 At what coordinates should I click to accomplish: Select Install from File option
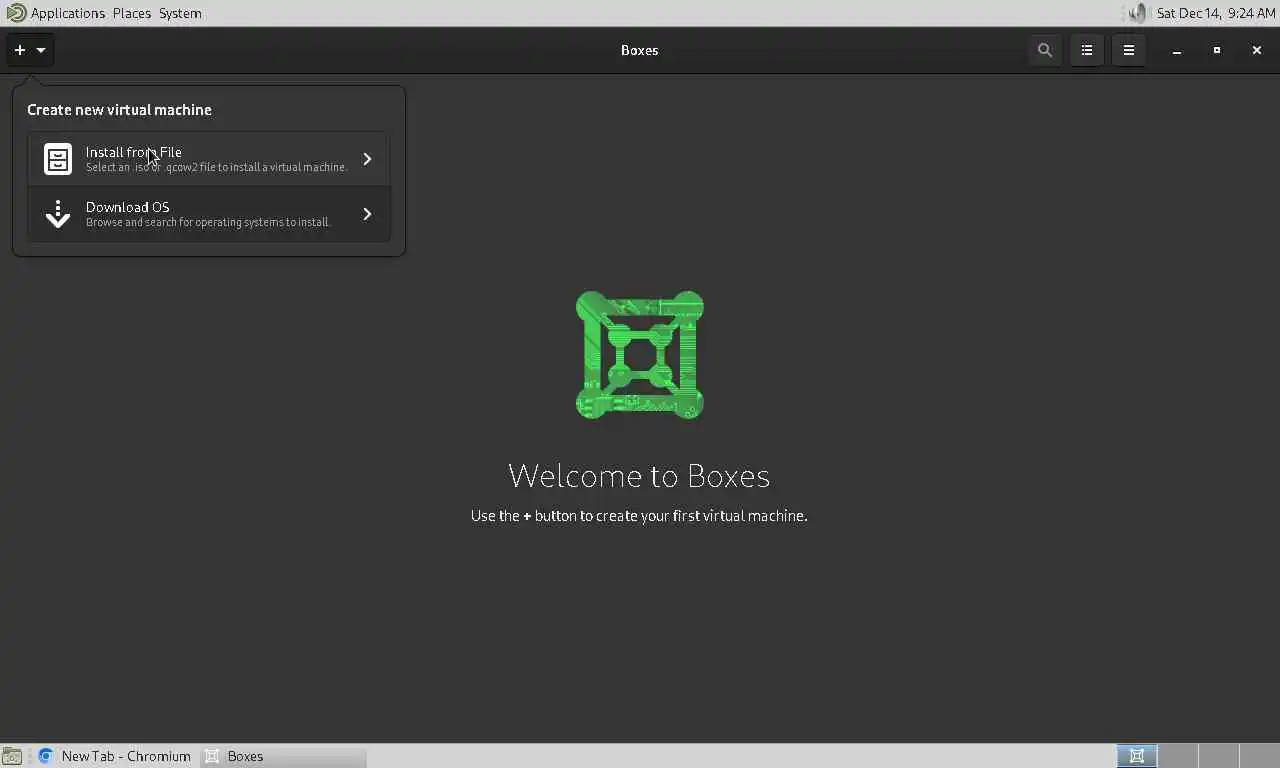pyautogui.click(x=209, y=159)
